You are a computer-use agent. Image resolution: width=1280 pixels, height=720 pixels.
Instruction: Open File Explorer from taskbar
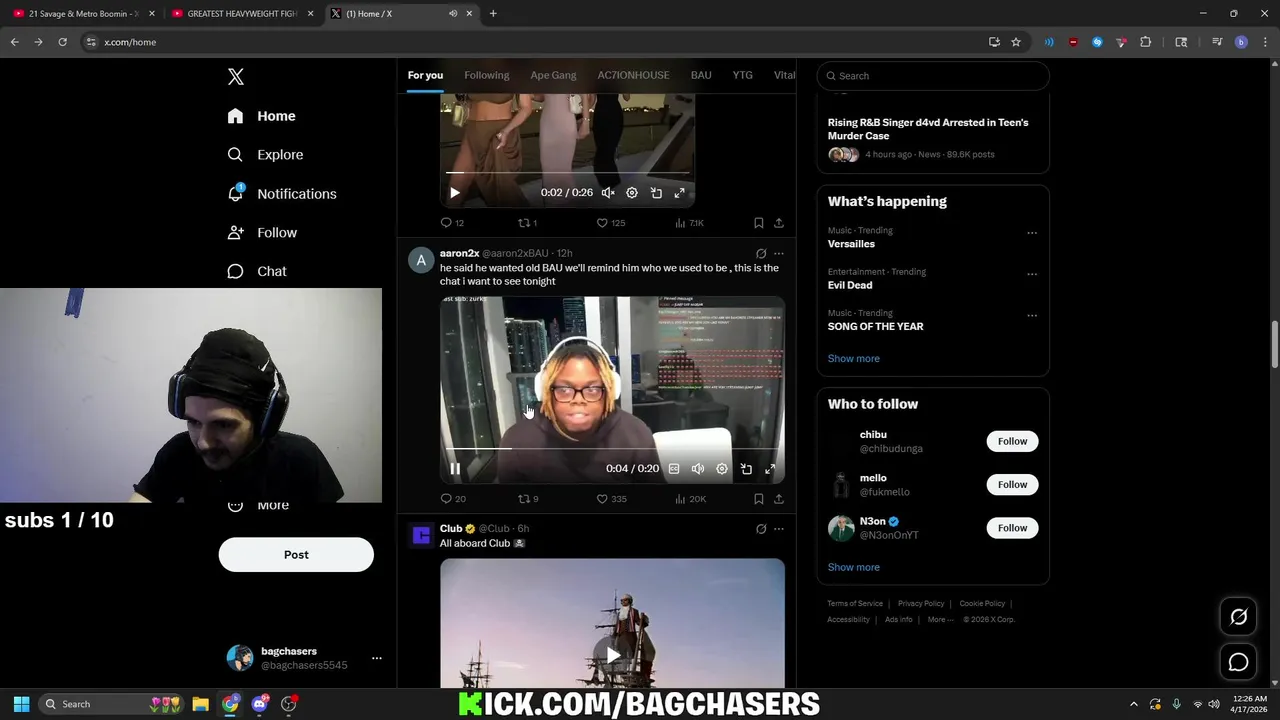200,704
